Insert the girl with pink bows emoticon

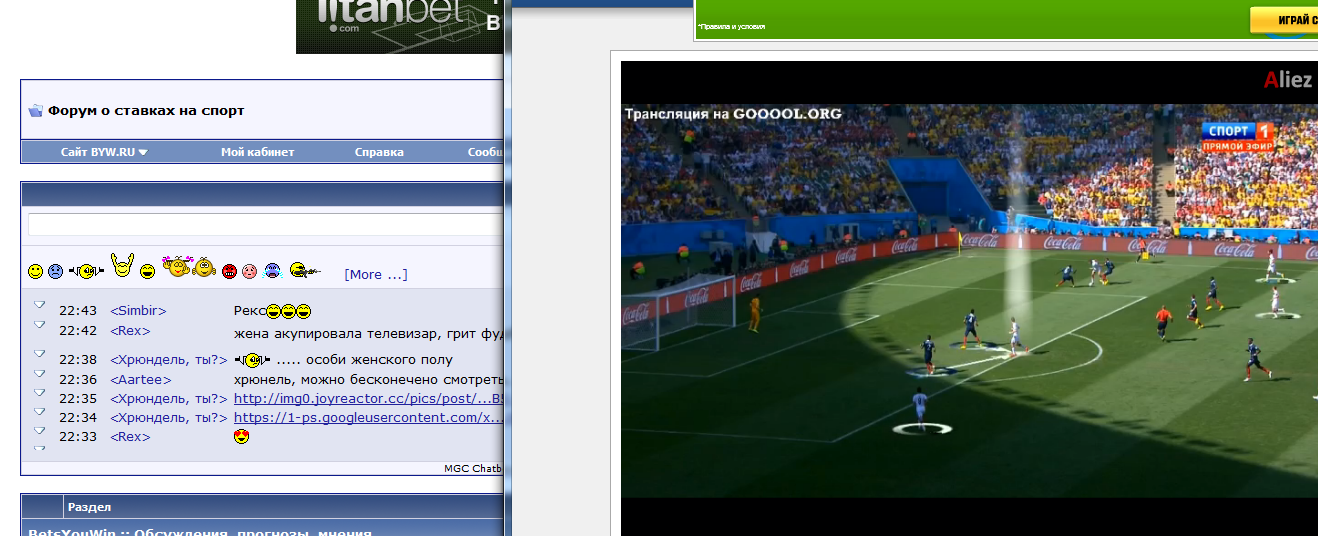coord(177,267)
